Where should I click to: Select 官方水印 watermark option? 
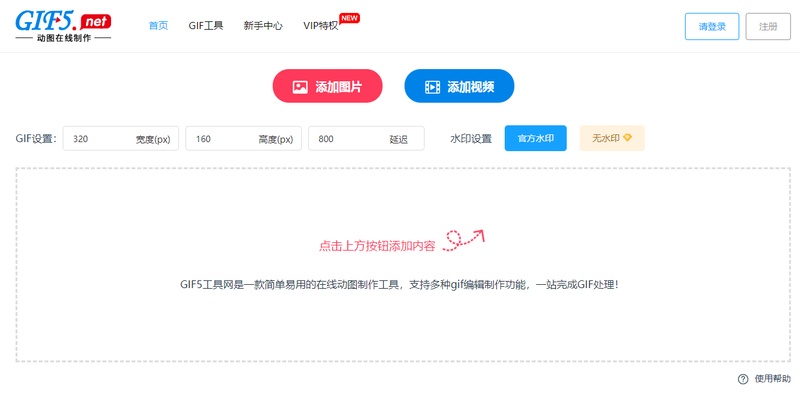(536, 138)
